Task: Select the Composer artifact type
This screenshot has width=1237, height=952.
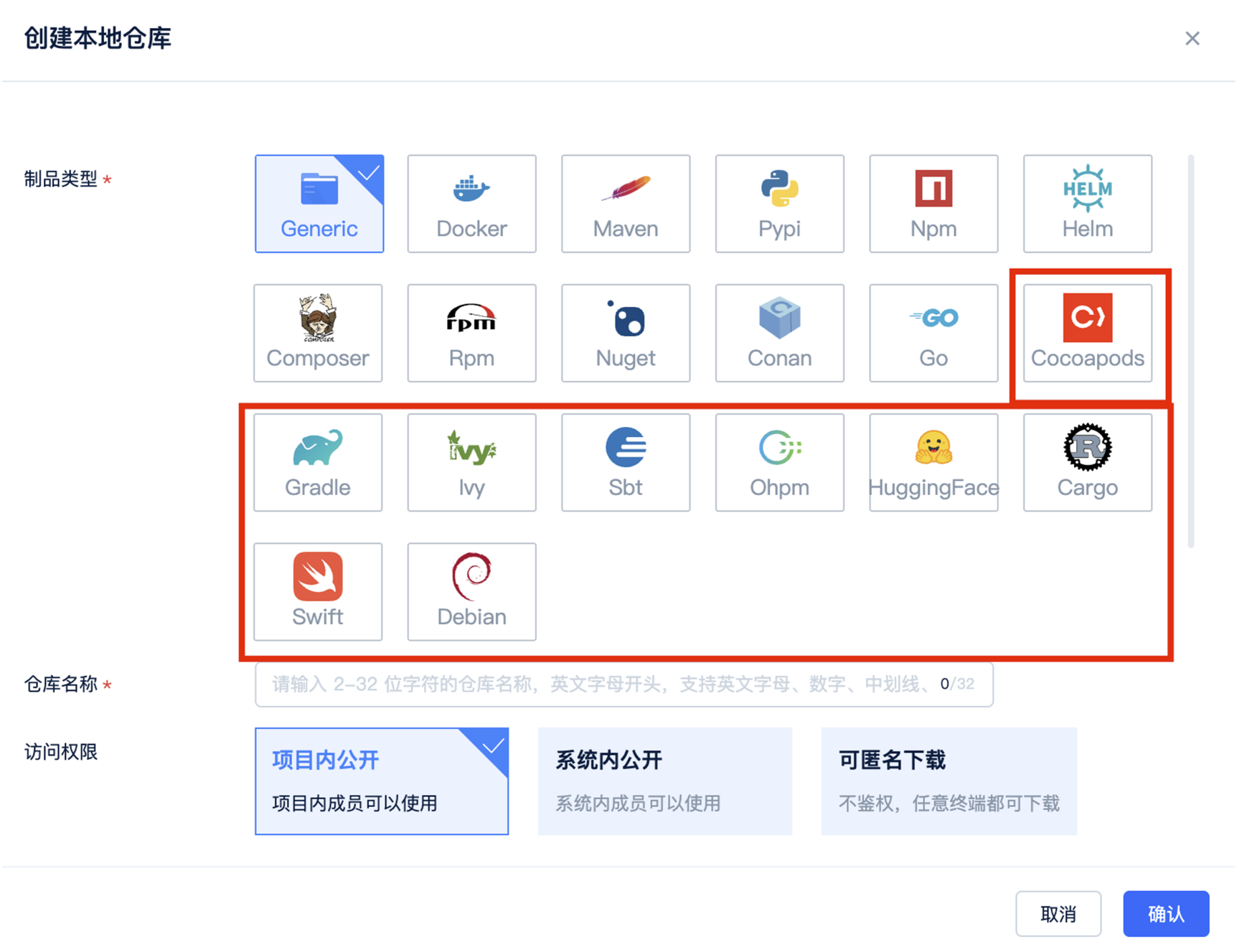Action: [318, 333]
